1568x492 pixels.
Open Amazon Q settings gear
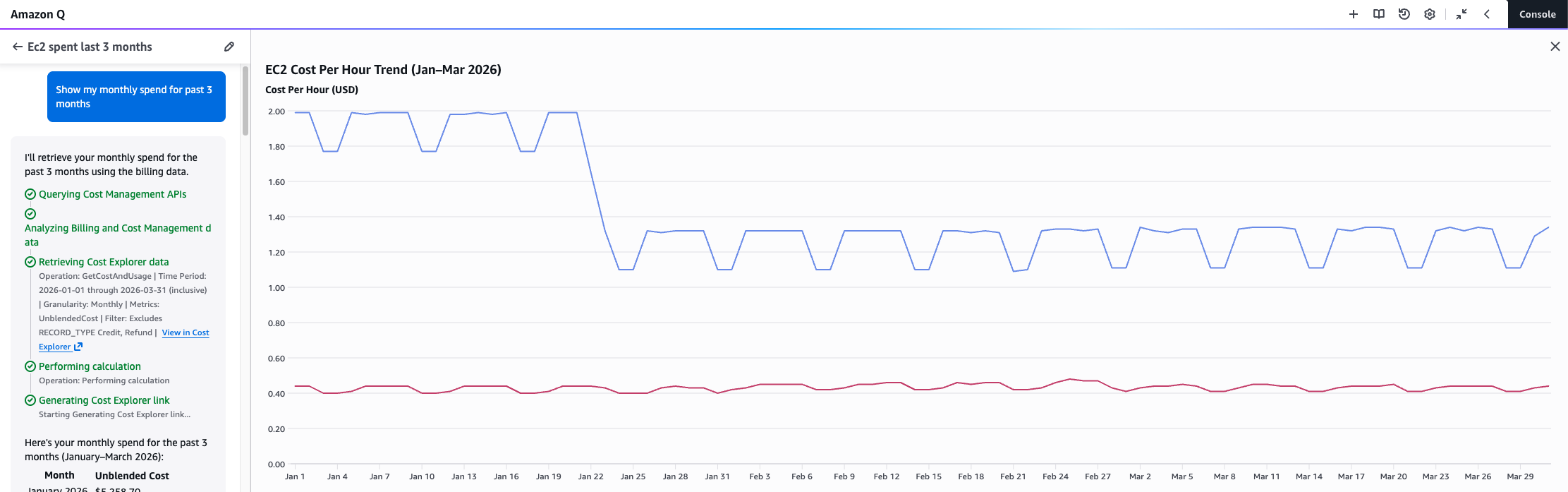(x=1430, y=14)
